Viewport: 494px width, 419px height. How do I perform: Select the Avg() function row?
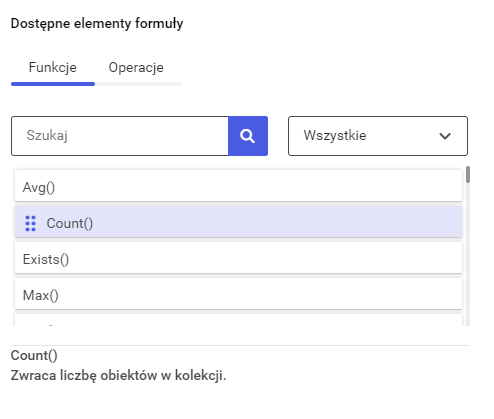point(238,186)
